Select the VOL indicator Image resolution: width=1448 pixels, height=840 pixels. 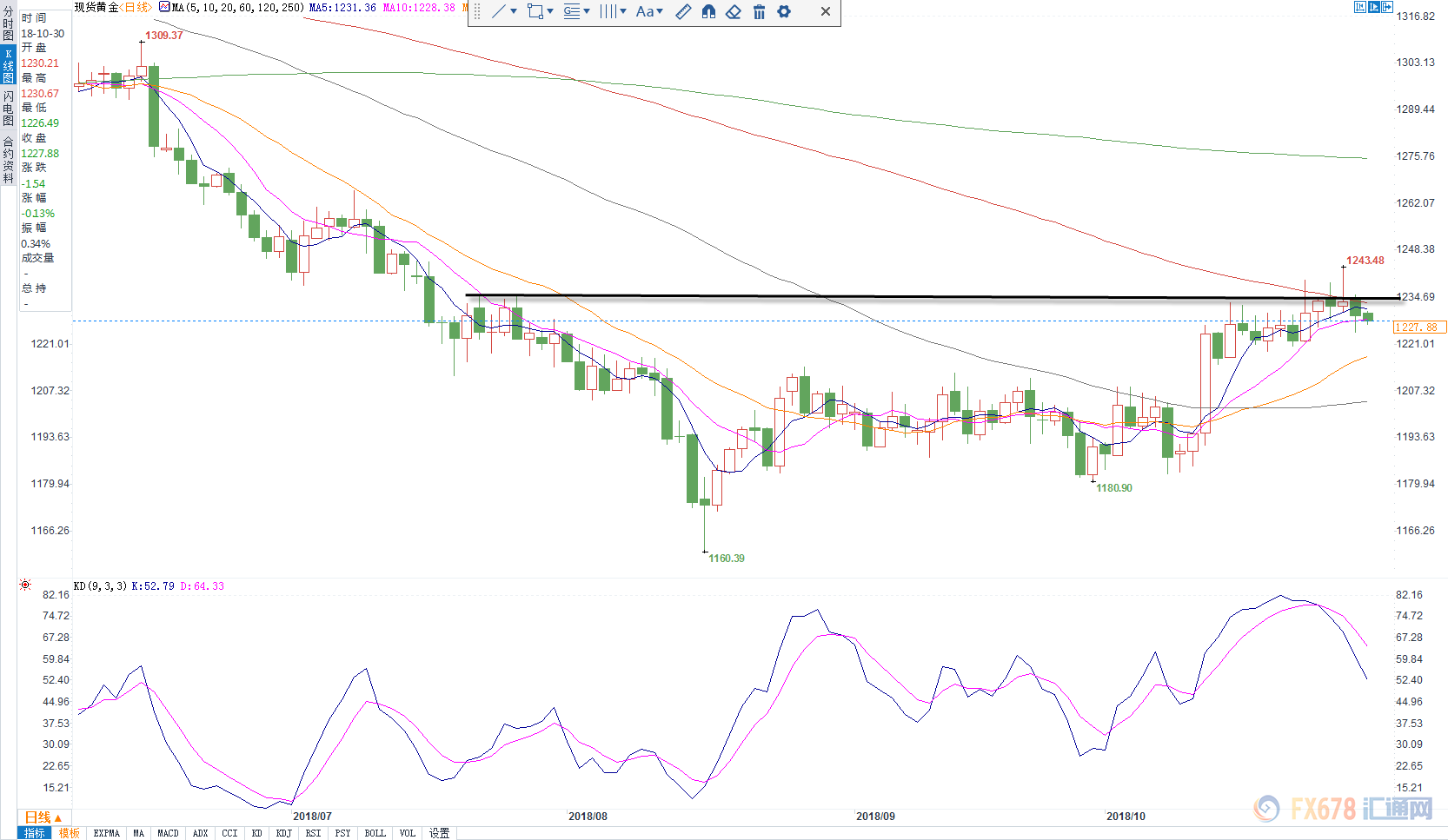pyautogui.click(x=408, y=833)
